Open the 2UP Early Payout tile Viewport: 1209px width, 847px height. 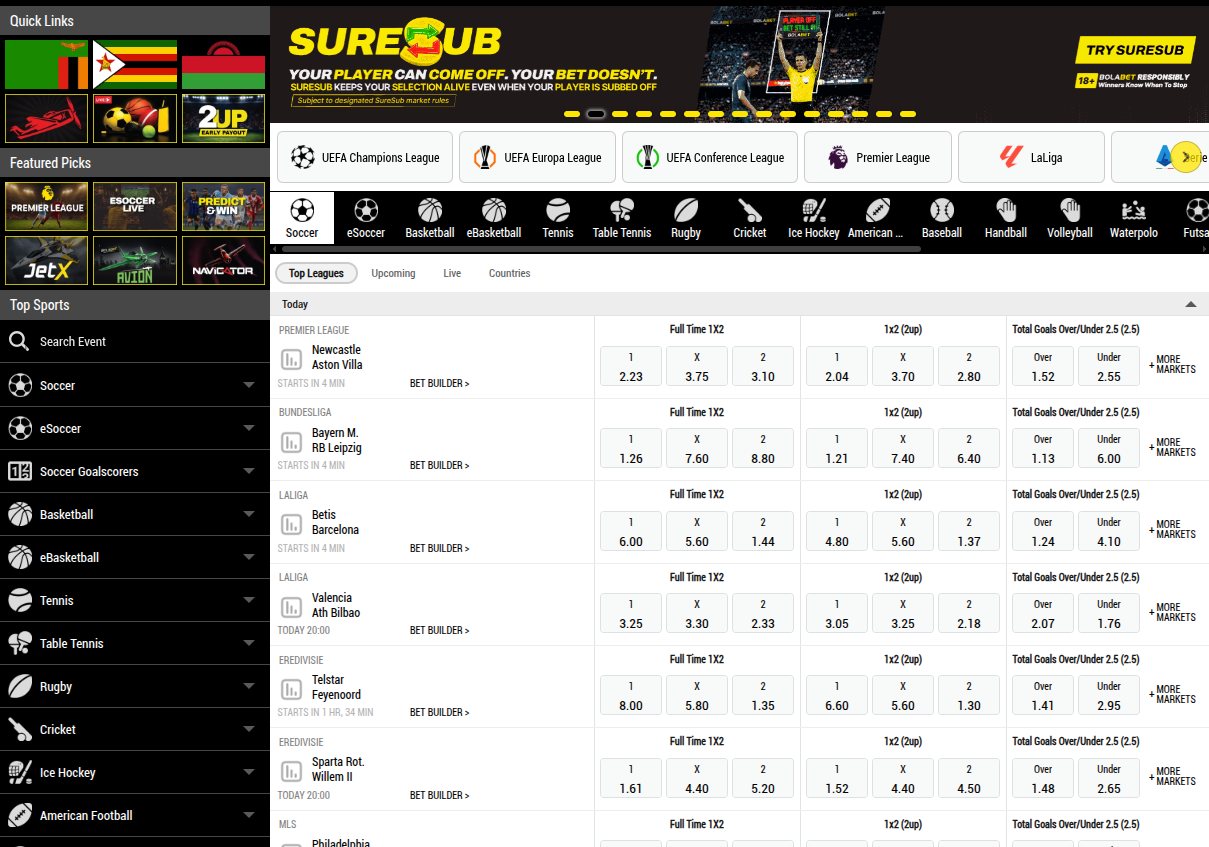[223, 118]
